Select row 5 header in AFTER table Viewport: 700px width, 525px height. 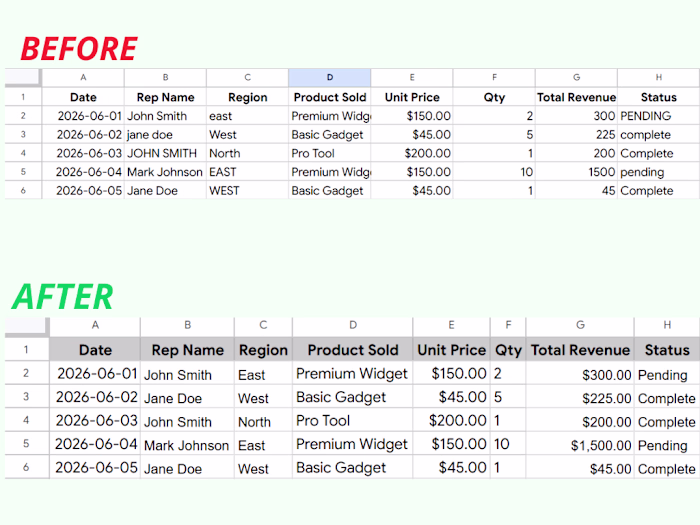pyautogui.click(x=26, y=444)
